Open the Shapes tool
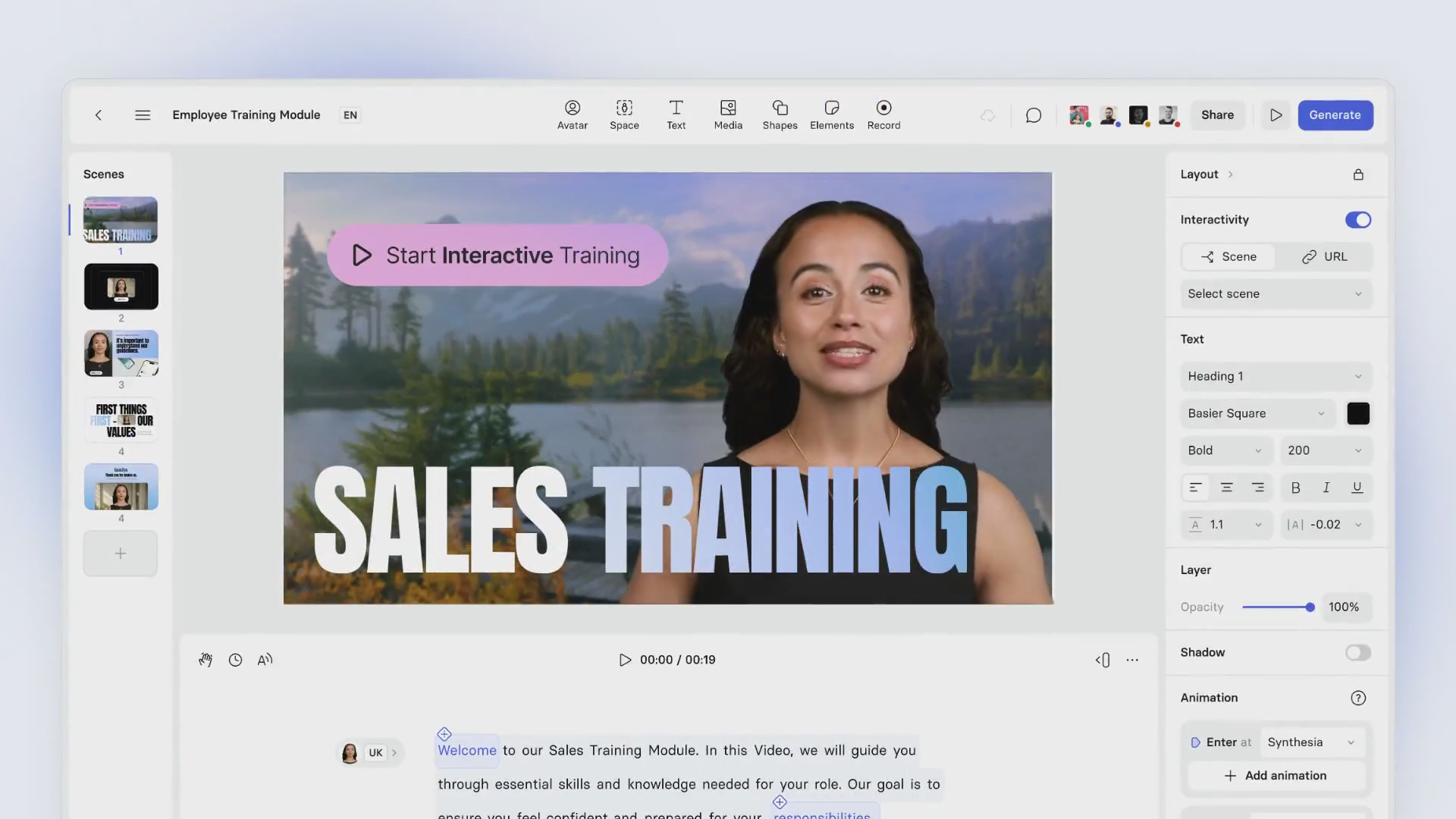The height and width of the screenshot is (819, 1456). [x=780, y=115]
